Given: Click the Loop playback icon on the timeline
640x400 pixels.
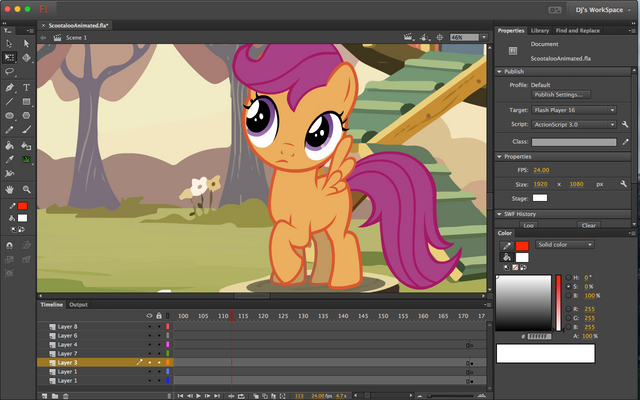Looking at the screenshot, I should pyautogui.click(x=241, y=396).
